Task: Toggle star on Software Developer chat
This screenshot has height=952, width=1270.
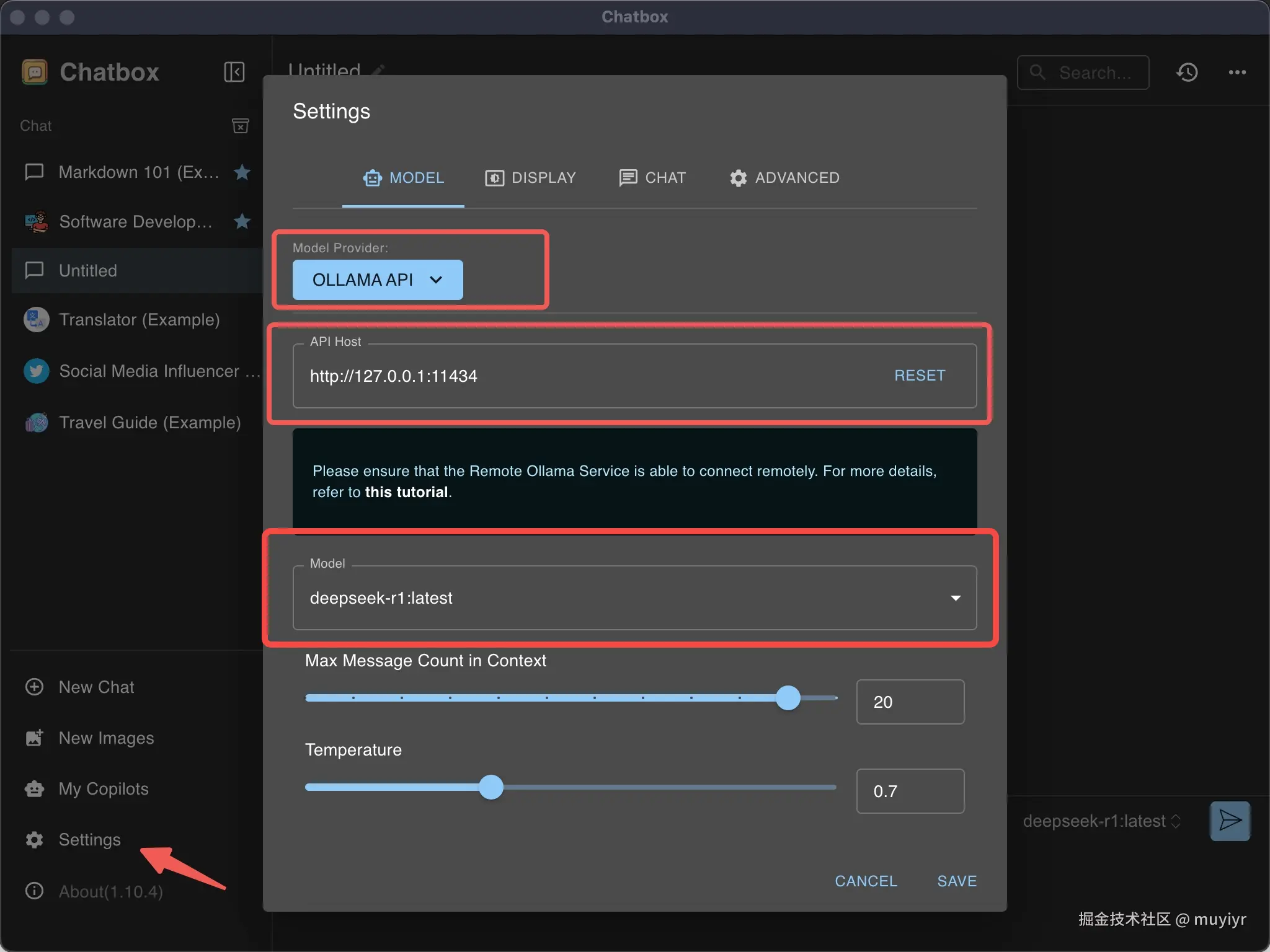Action: [242, 221]
